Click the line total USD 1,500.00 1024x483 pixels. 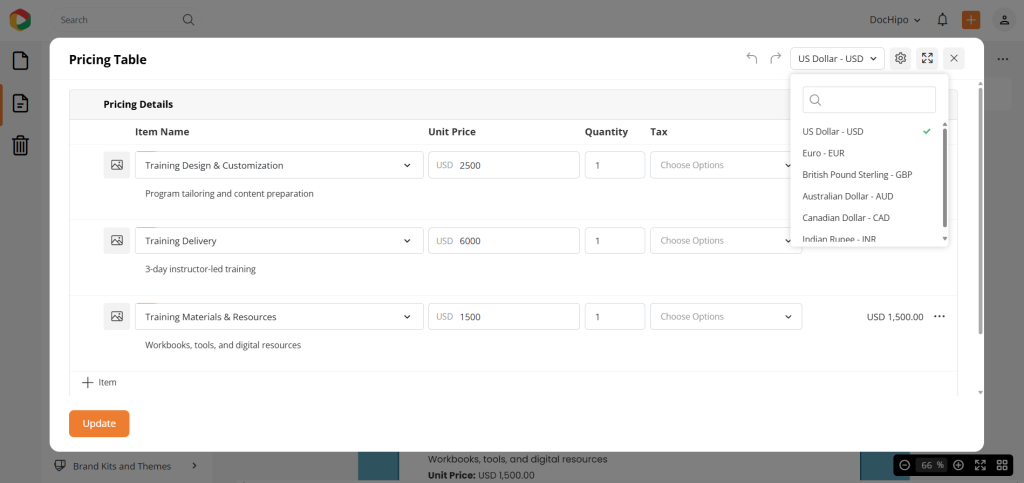[895, 317]
